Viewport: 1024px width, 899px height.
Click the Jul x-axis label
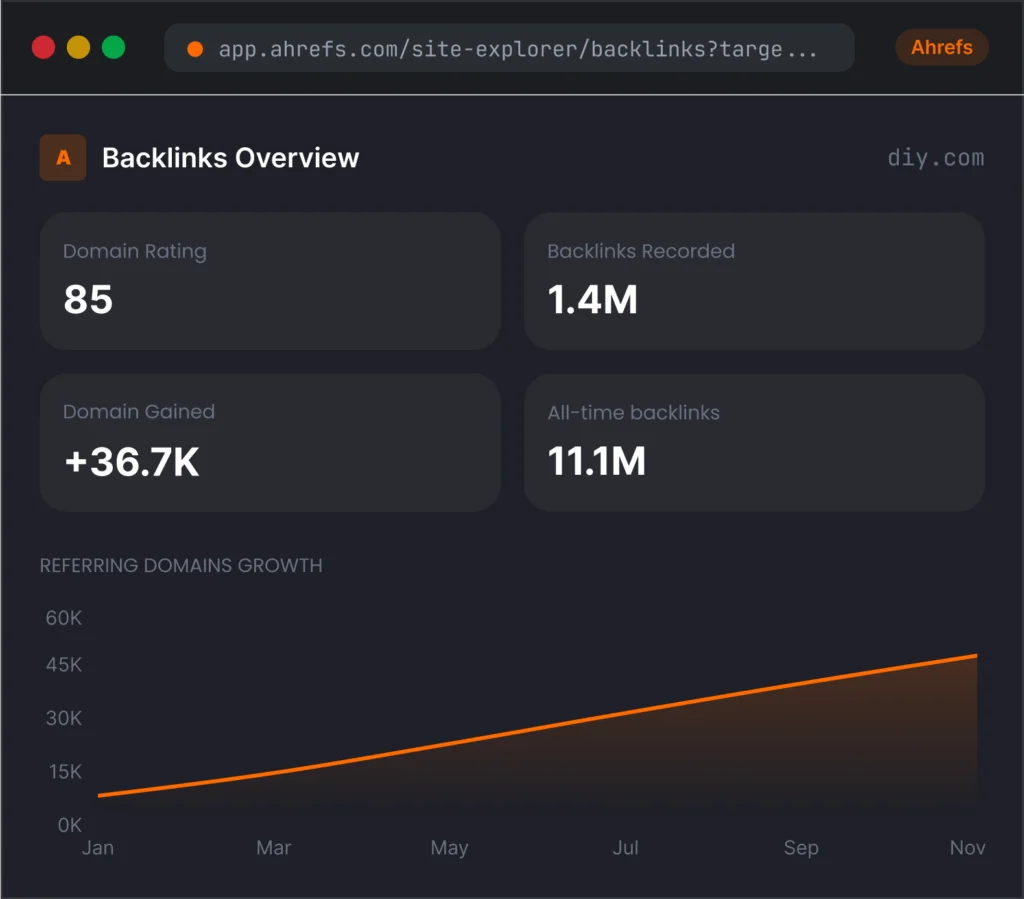pyautogui.click(x=625, y=847)
